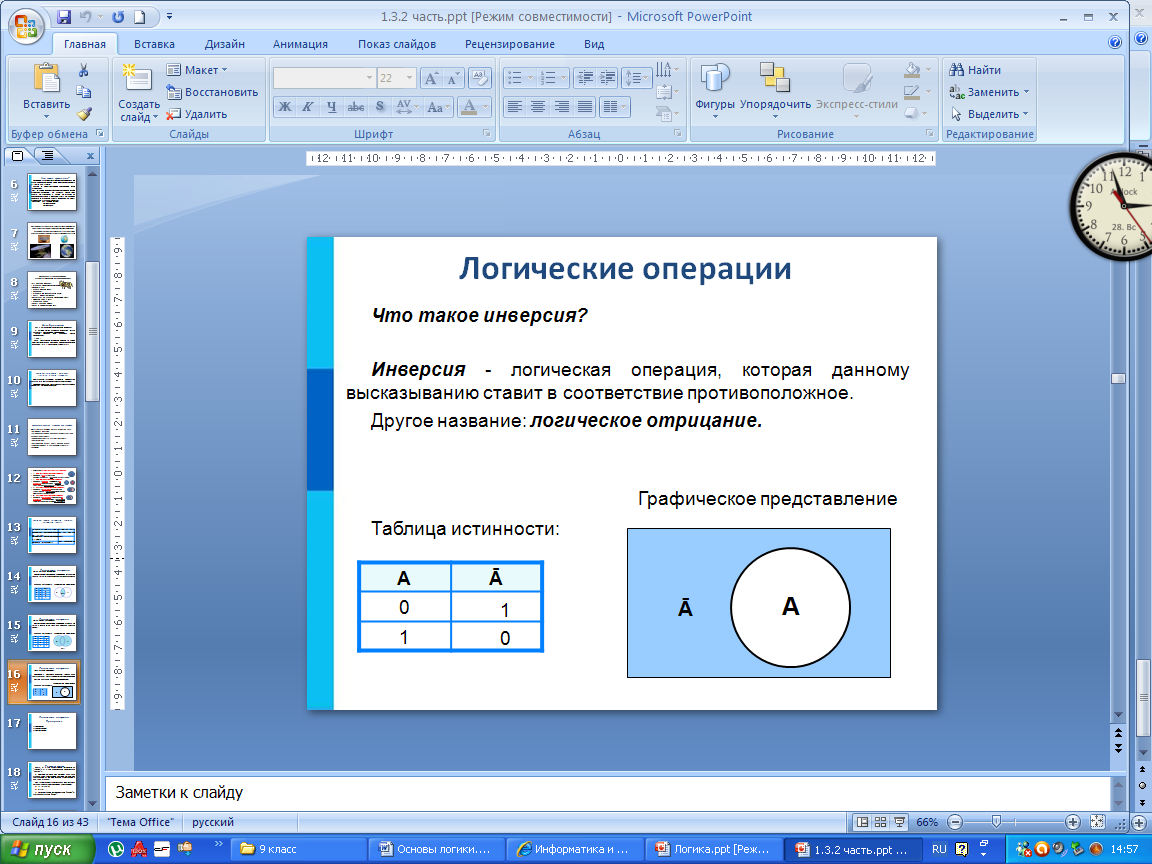The image size is (1152, 864).
Task: Switch to Slide Sorter view icon
Action: 880,822
